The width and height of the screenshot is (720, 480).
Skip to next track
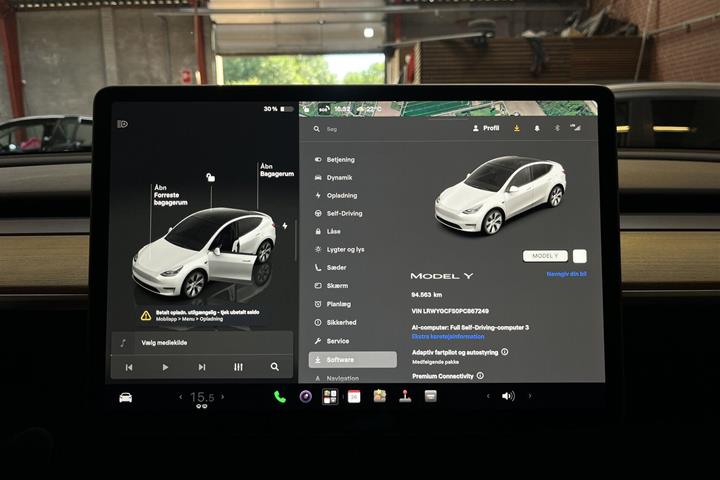202,367
